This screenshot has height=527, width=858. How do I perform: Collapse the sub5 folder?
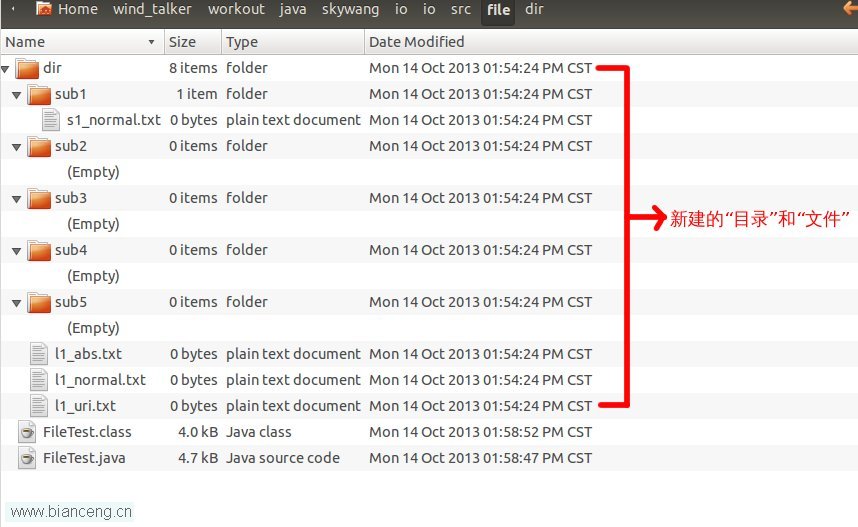16,303
